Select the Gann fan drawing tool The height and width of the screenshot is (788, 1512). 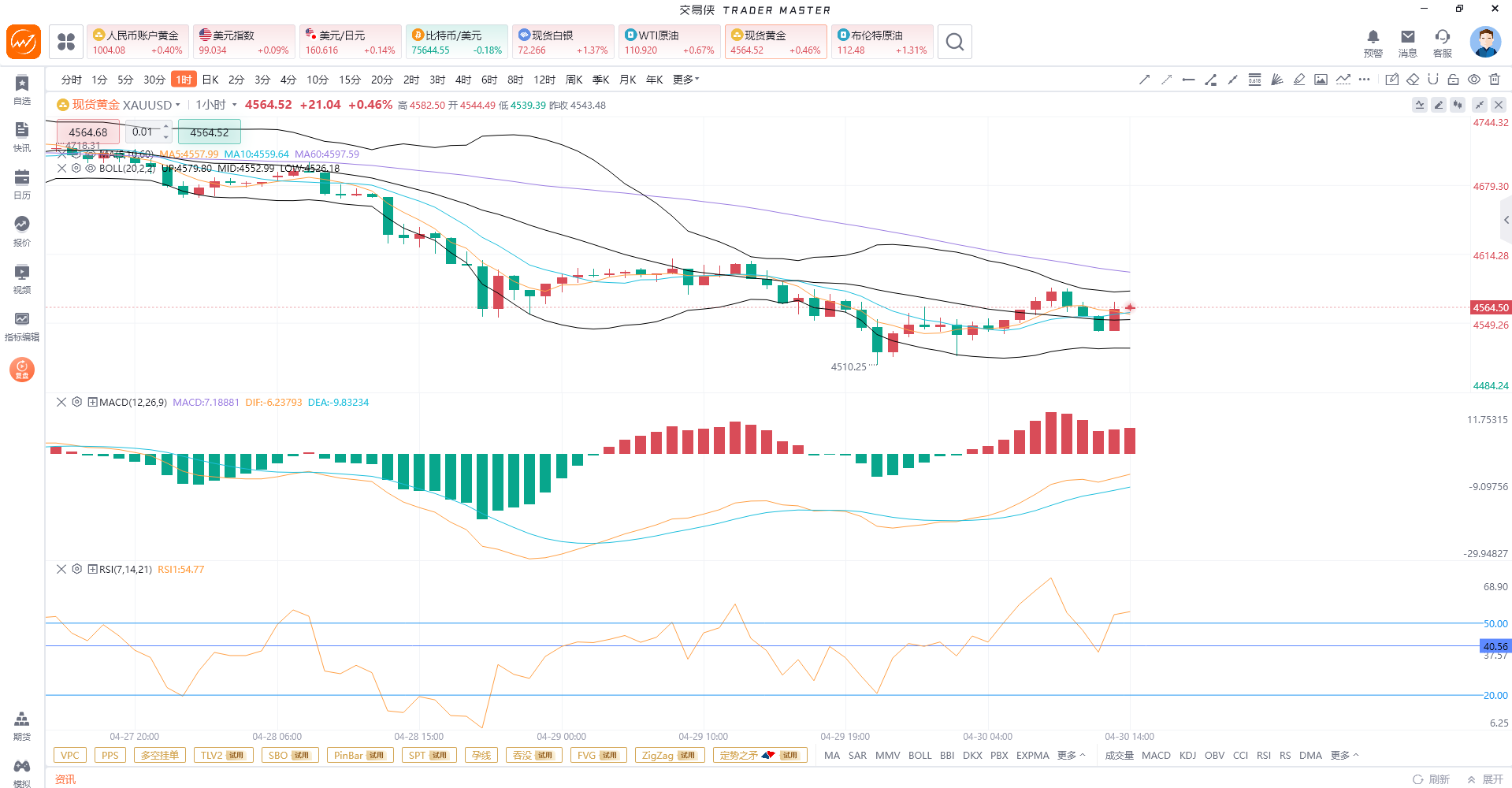tap(1276, 80)
